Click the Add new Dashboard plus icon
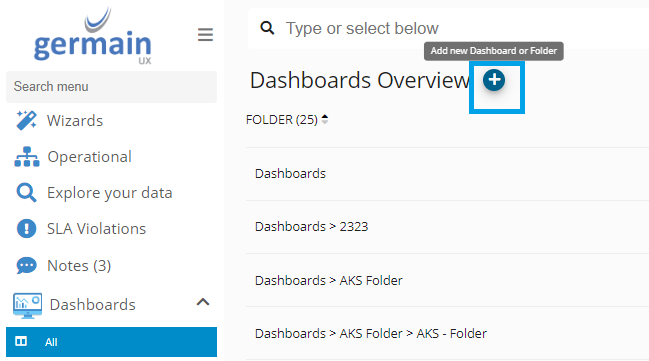Image resolution: width=649 pixels, height=361 pixels. [494, 80]
